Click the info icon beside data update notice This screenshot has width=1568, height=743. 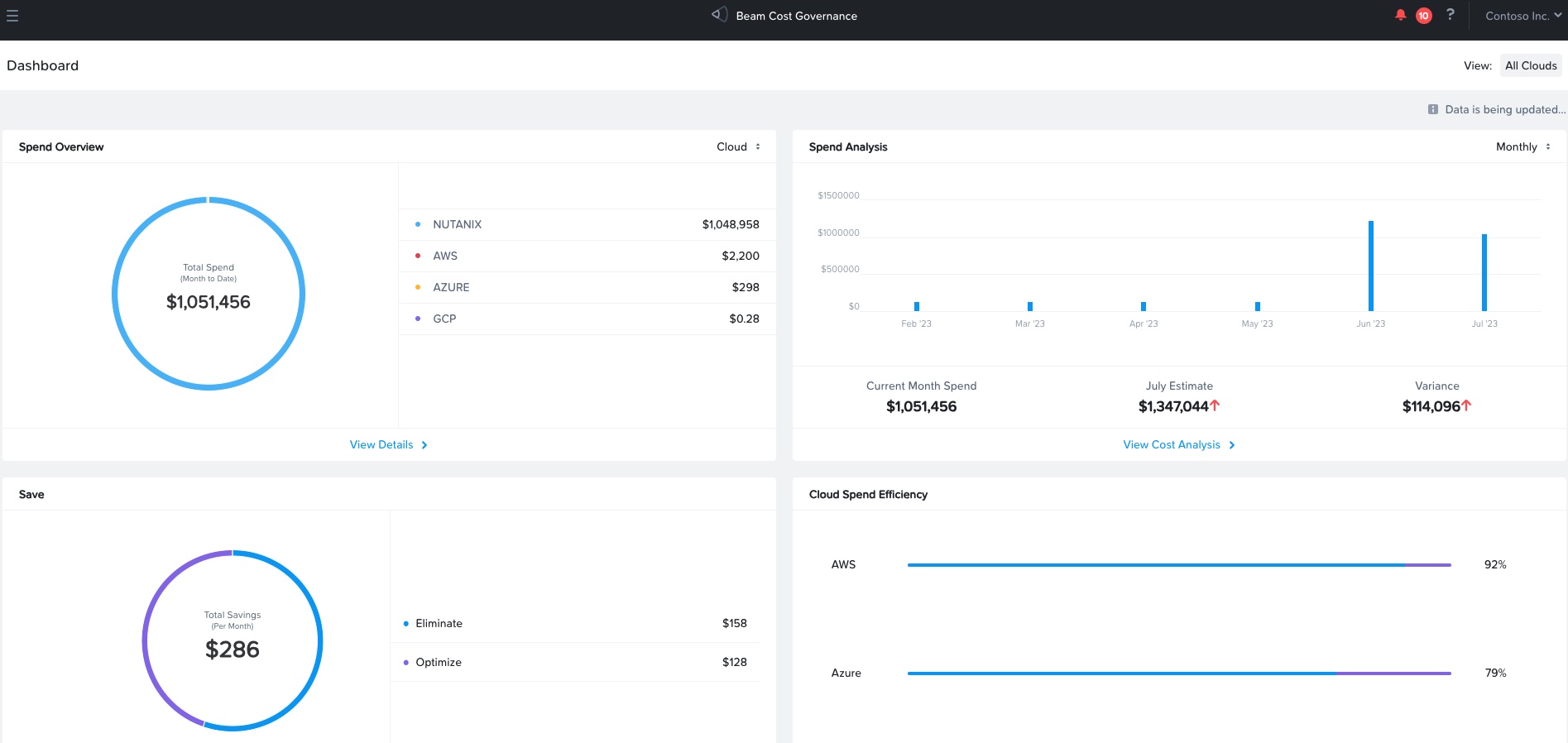pos(1432,109)
